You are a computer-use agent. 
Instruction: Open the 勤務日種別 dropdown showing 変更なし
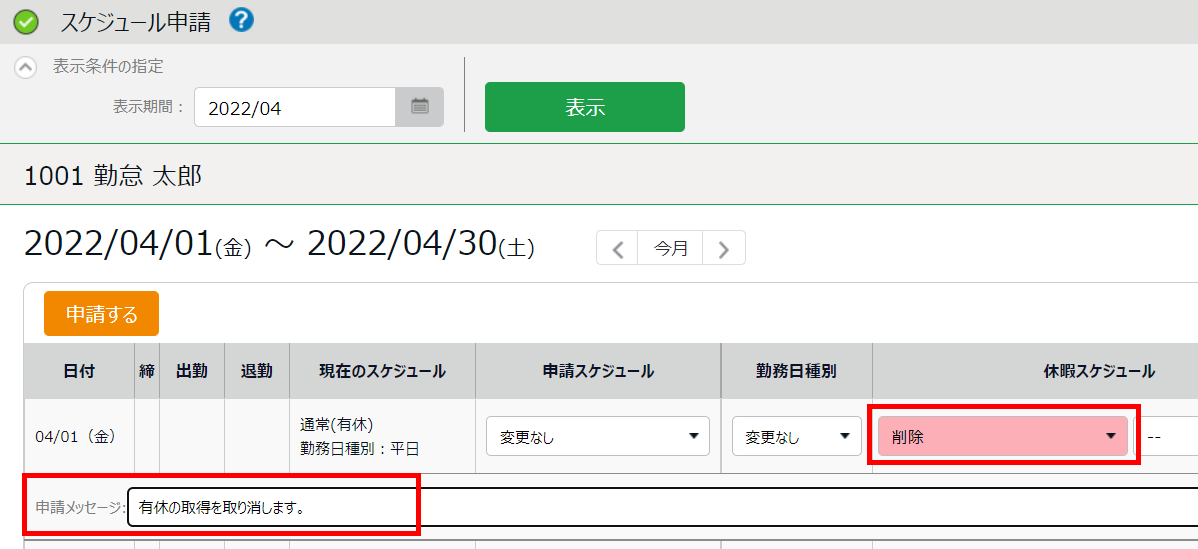(796, 437)
